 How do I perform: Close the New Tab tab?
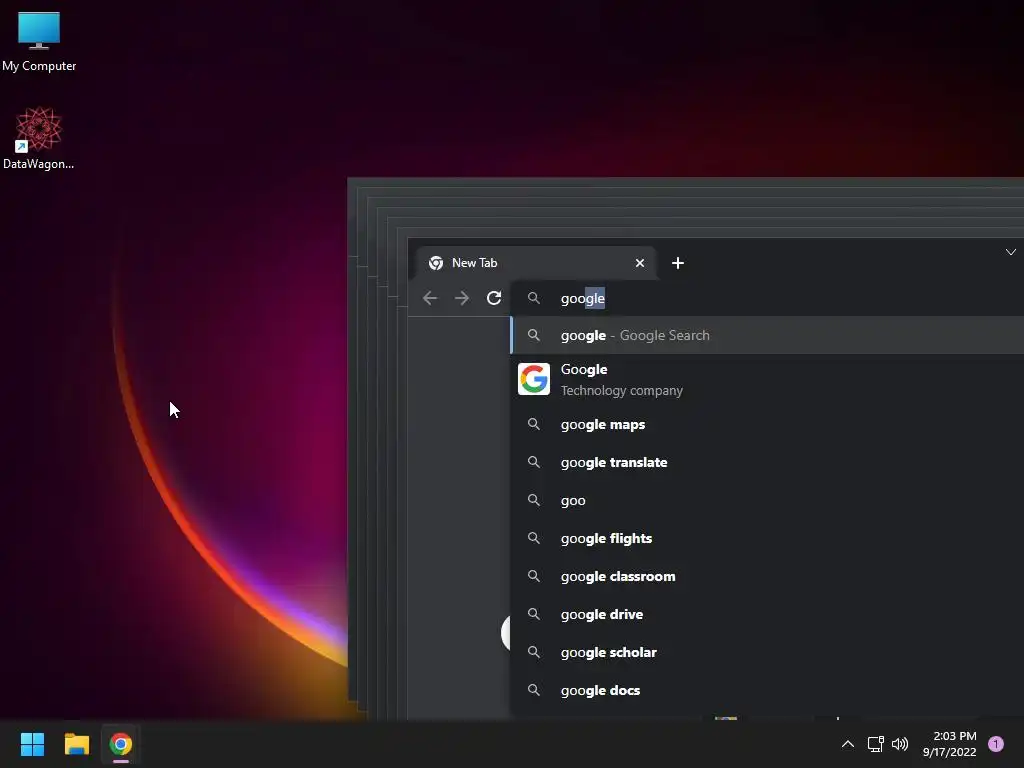(640, 263)
